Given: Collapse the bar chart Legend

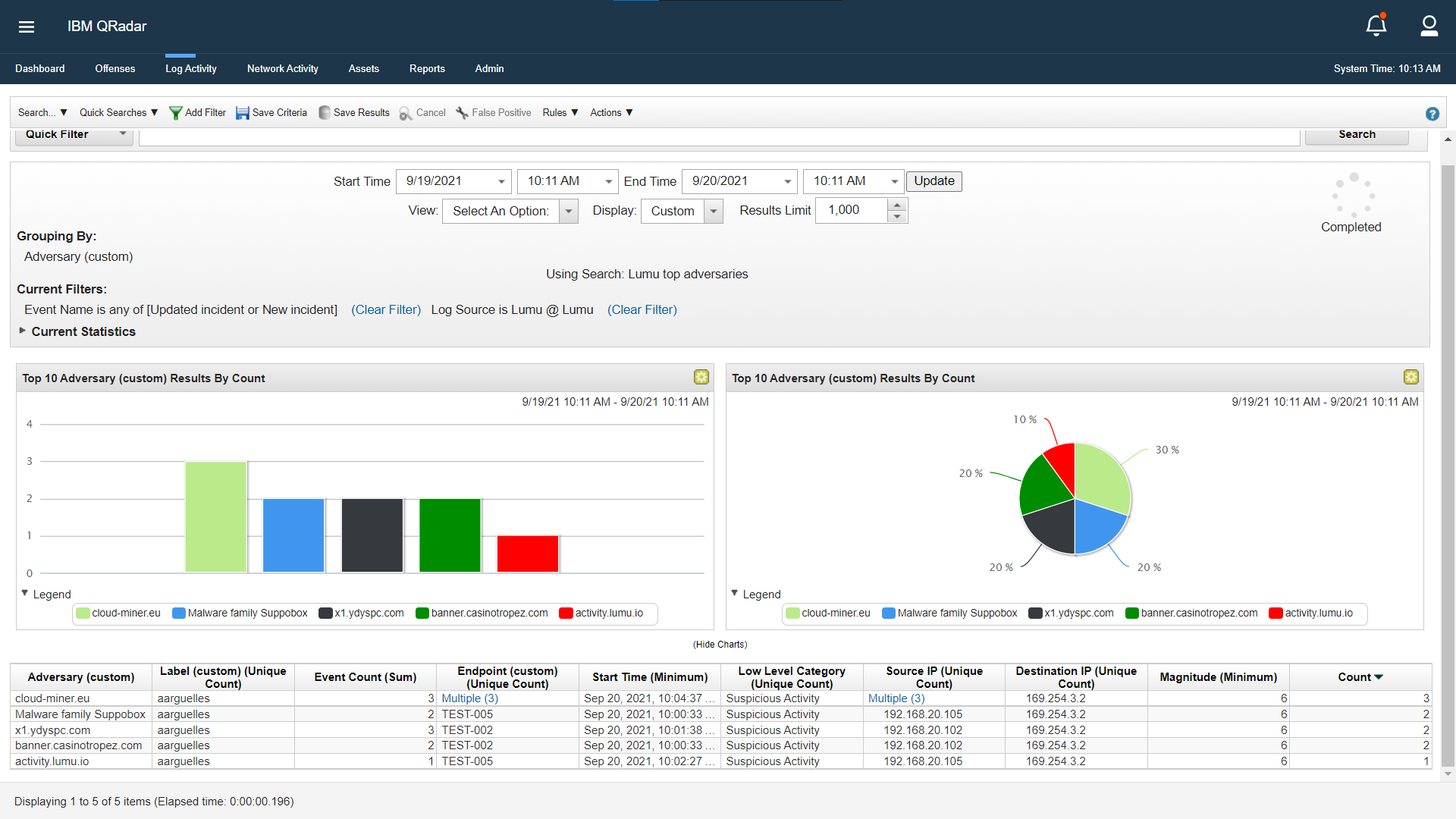Looking at the screenshot, I should pos(25,593).
